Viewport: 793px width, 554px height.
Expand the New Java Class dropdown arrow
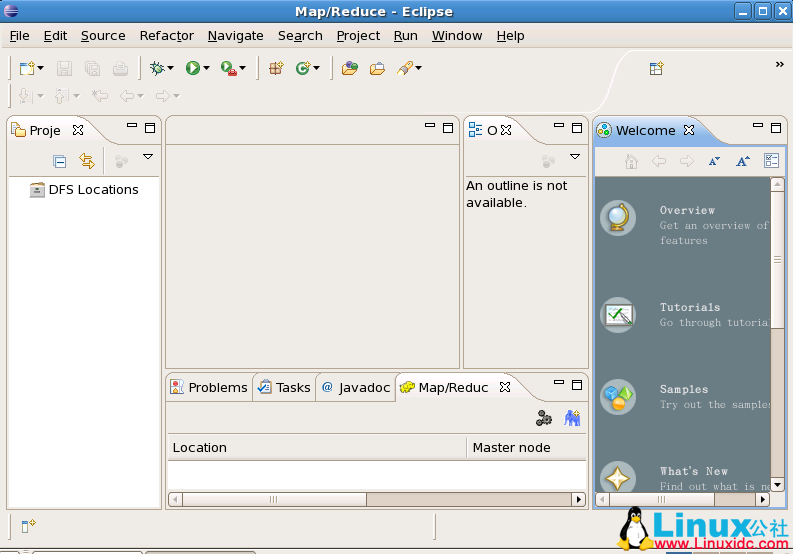coord(317,68)
